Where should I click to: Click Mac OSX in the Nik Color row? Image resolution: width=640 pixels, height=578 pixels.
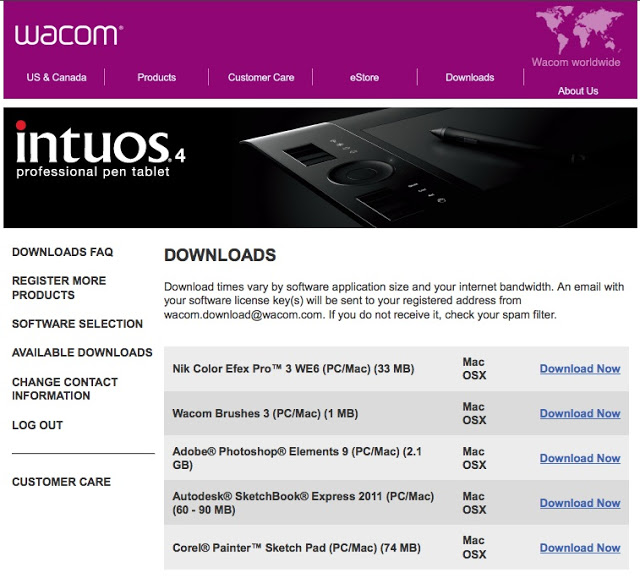[x=474, y=369]
